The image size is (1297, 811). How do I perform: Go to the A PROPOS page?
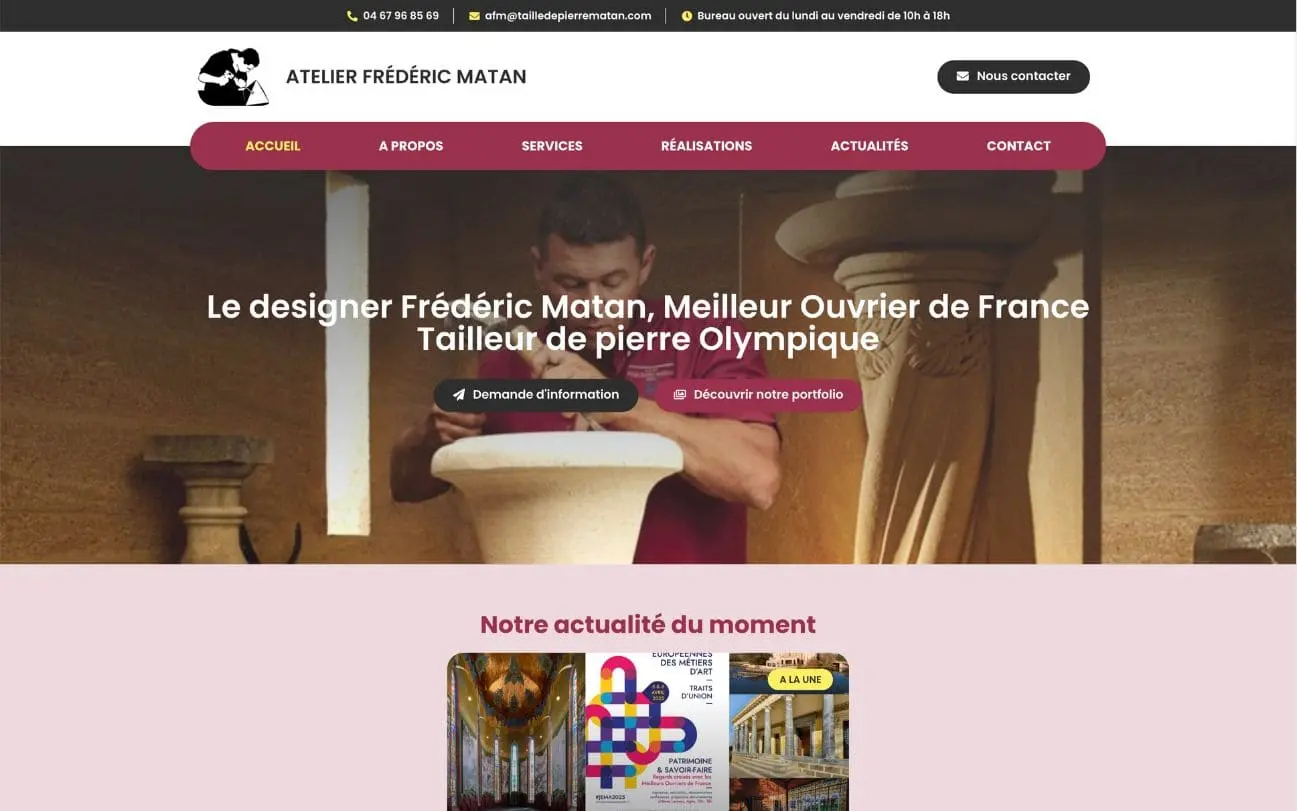(x=411, y=146)
